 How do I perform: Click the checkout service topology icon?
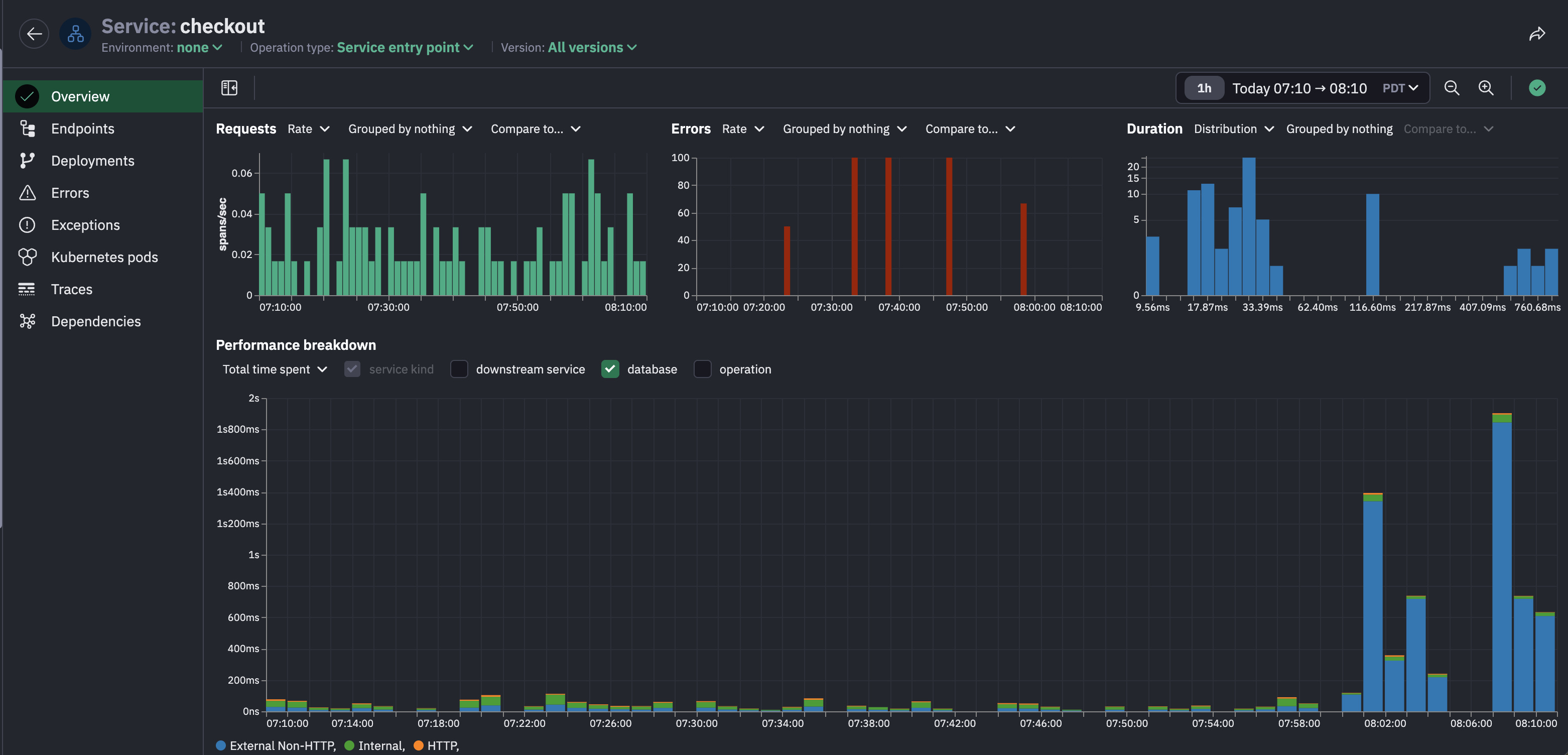point(75,34)
